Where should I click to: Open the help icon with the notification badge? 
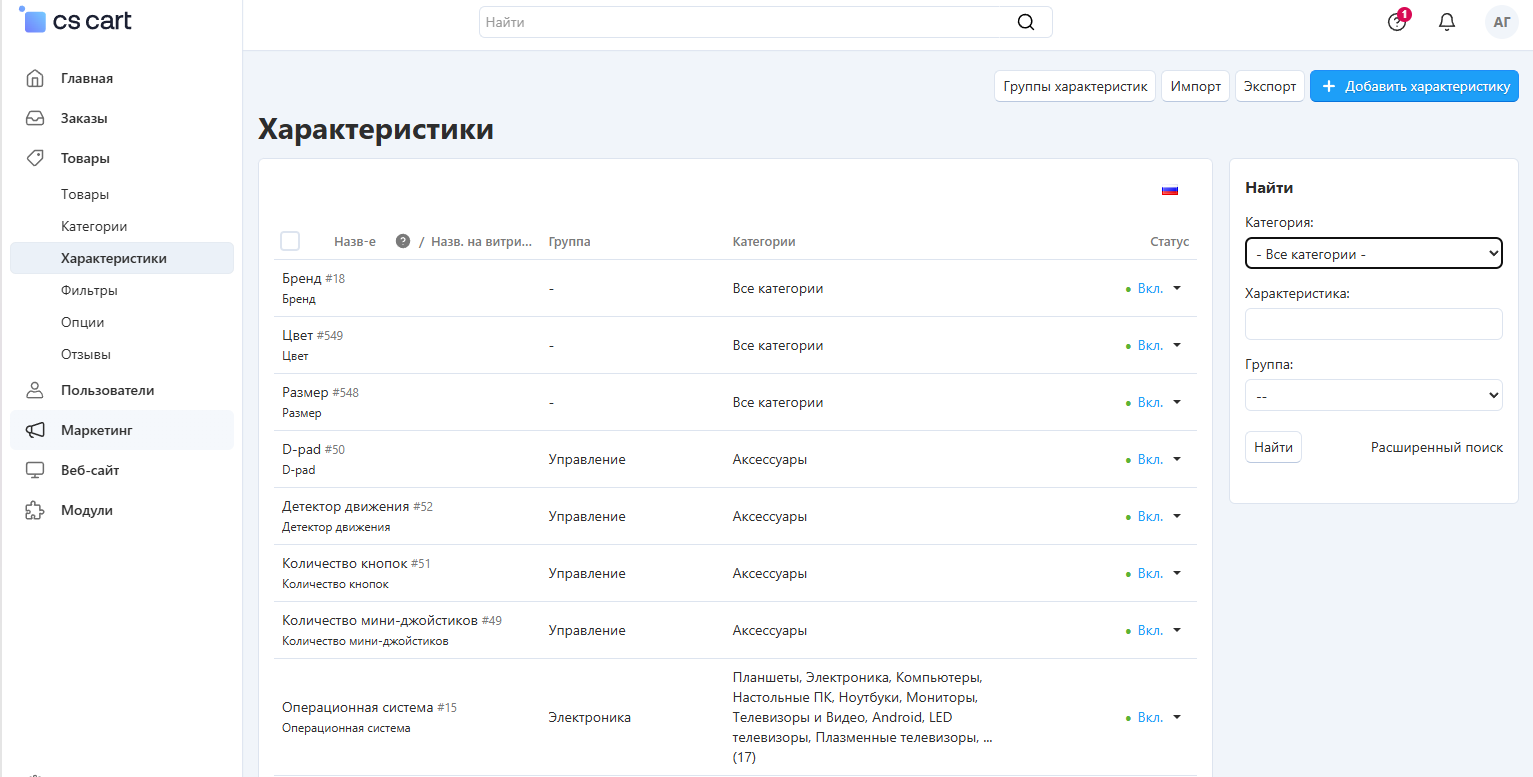1397,22
